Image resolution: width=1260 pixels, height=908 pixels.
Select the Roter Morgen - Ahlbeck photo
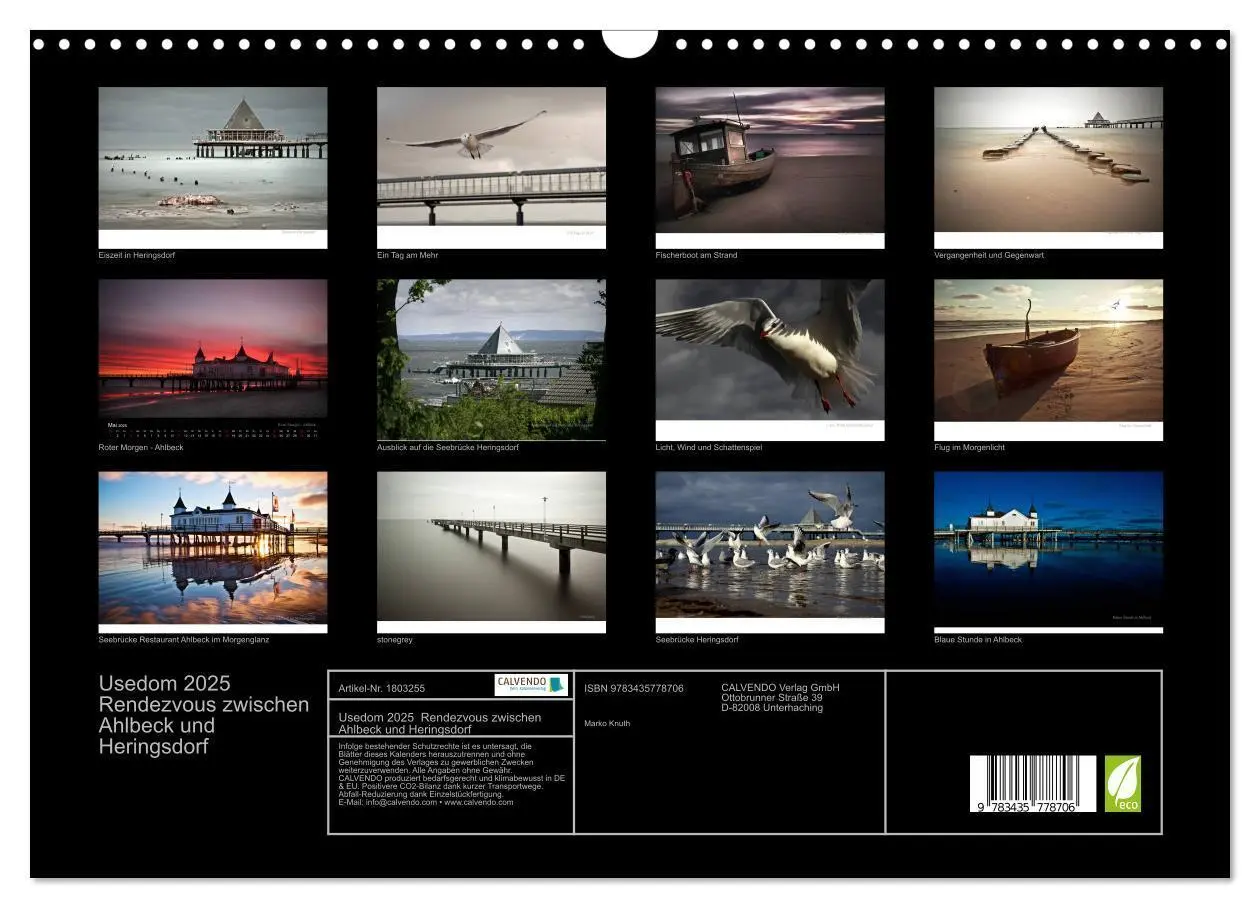point(213,352)
